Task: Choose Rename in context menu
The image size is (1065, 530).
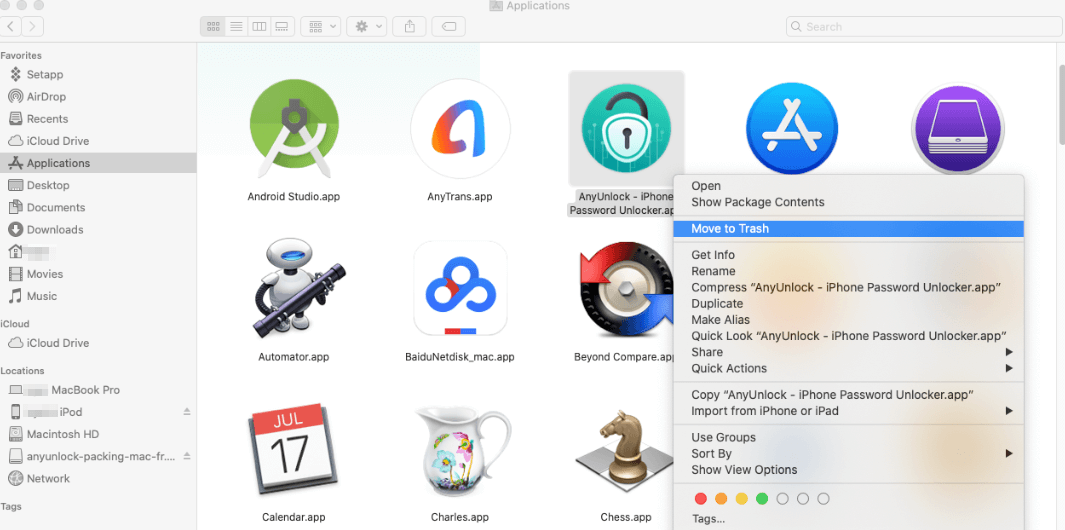Action: (x=848, y=271)
